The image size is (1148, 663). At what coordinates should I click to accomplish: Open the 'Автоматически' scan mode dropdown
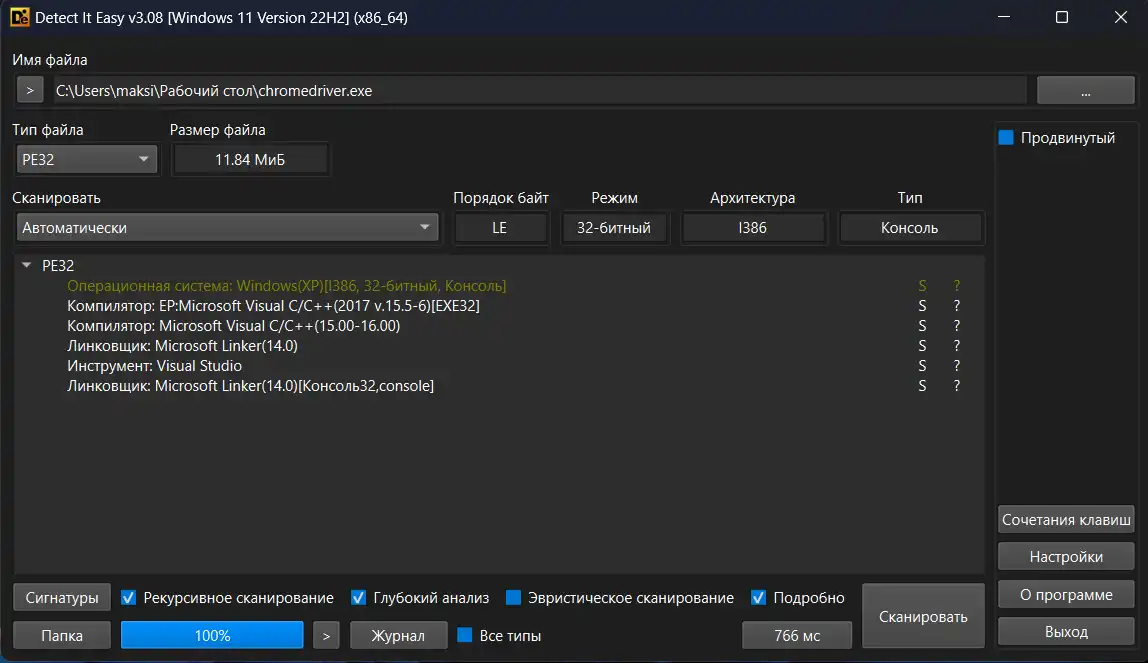(227, 228)
